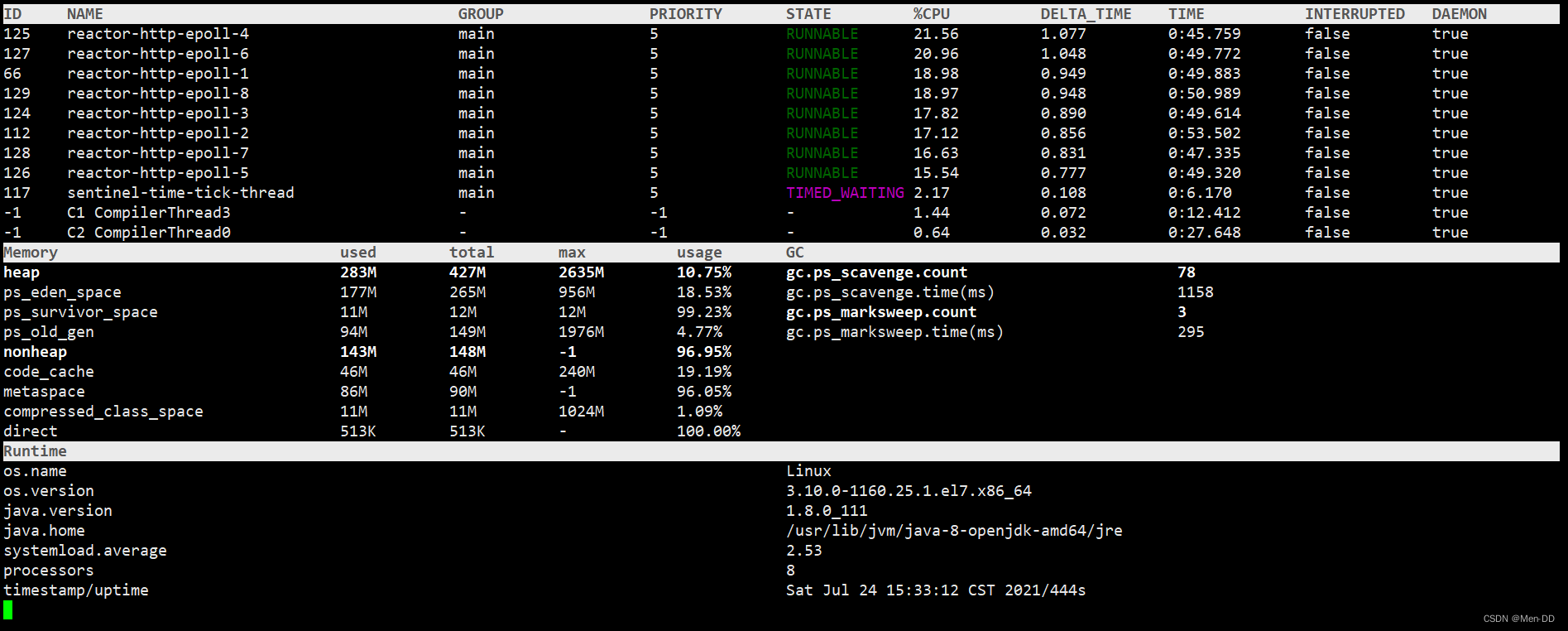
Task: Click the os.name label
Action: (35, 471)
